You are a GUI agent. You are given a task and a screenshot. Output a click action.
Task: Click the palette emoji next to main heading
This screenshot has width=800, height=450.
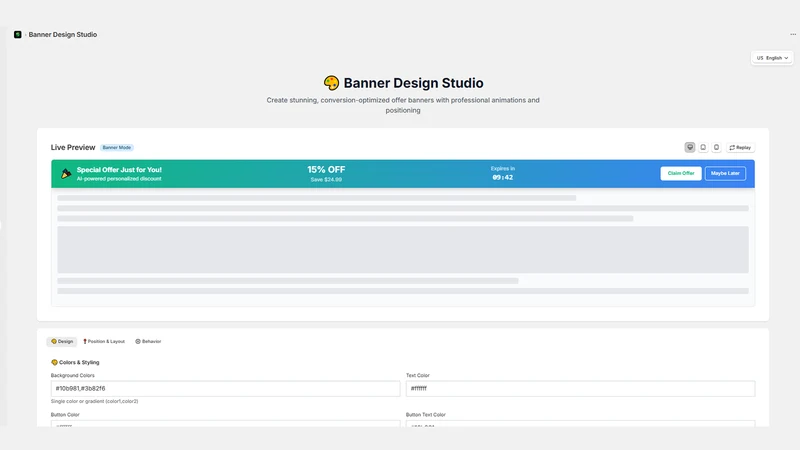click(x=331, y=83)
